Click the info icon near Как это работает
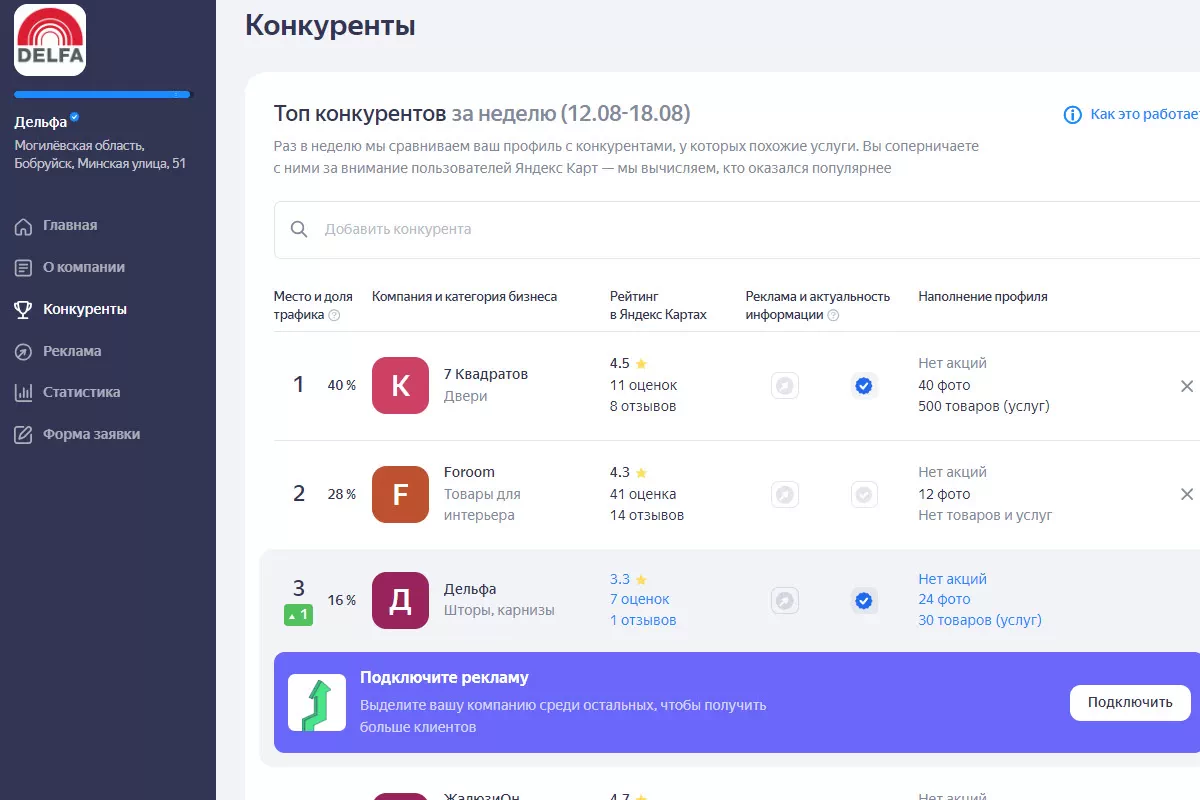The image size is (1200, 800). 1073,115
